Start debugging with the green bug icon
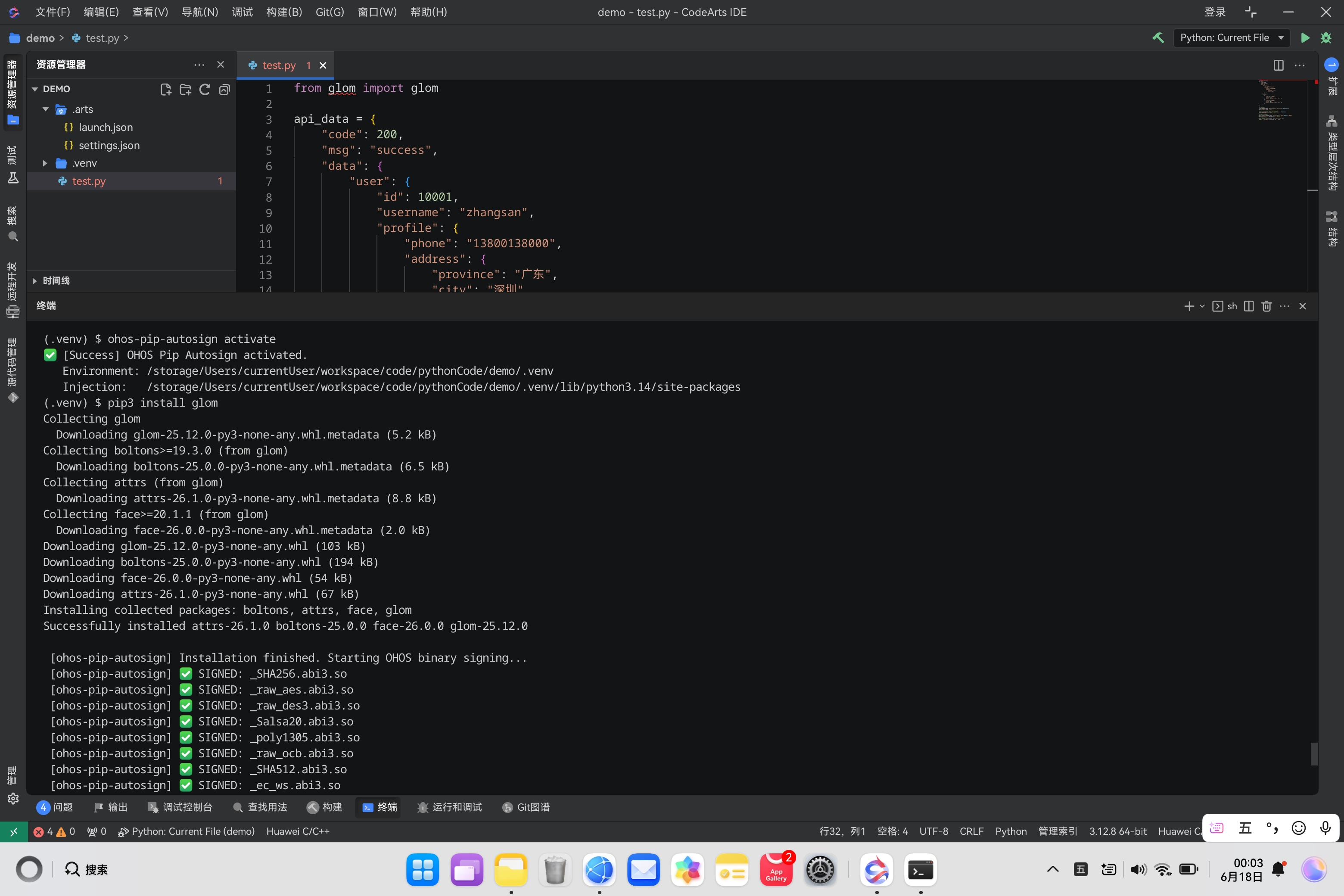Screen dimensions: 1344x896 click(1326, 38)
